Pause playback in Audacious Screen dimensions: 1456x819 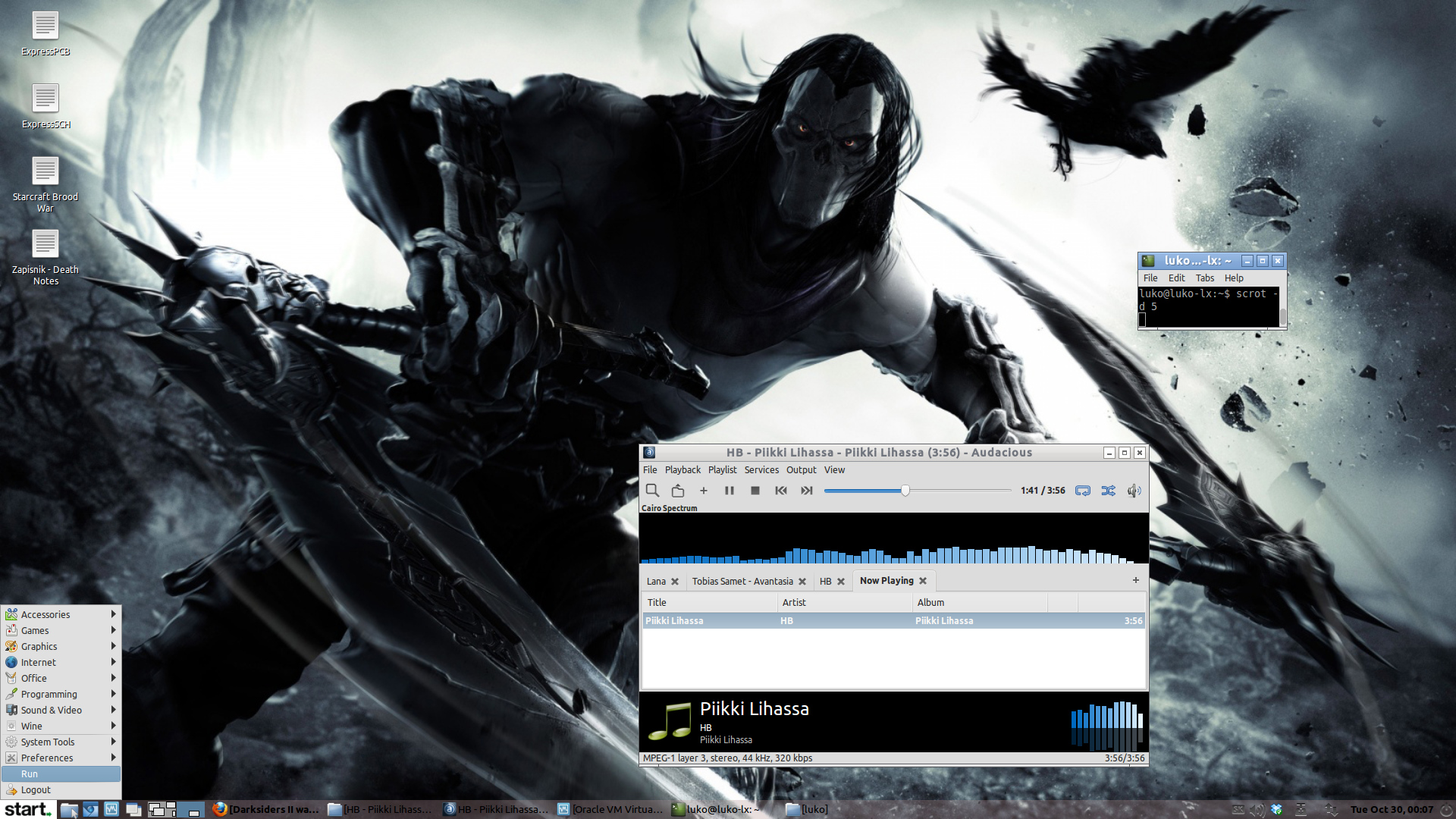tap(730, 491)
